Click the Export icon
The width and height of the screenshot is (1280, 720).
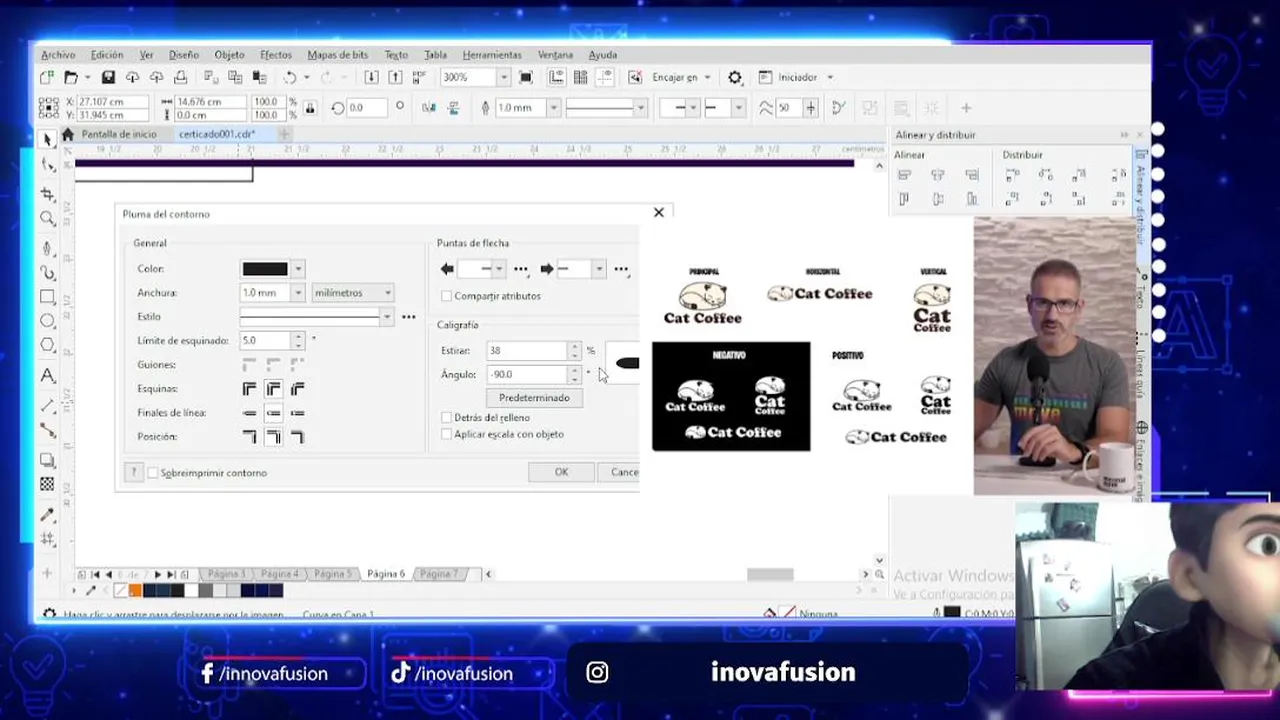pos(395,77)
